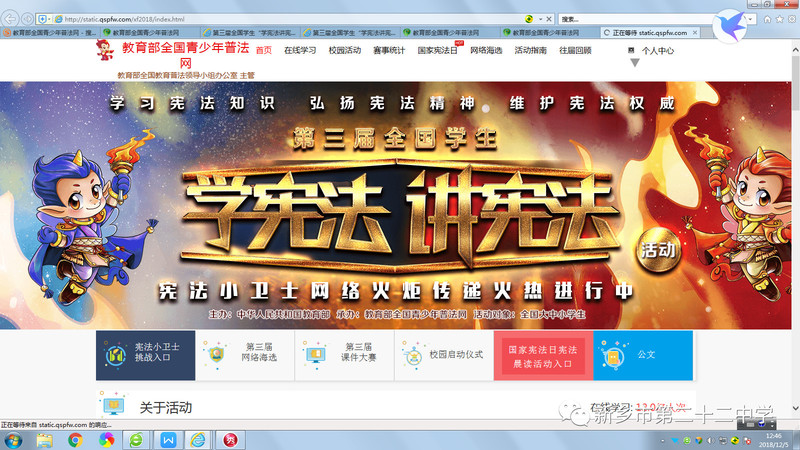Open the Internet Explorer taskbar icon

click(197, 440)
